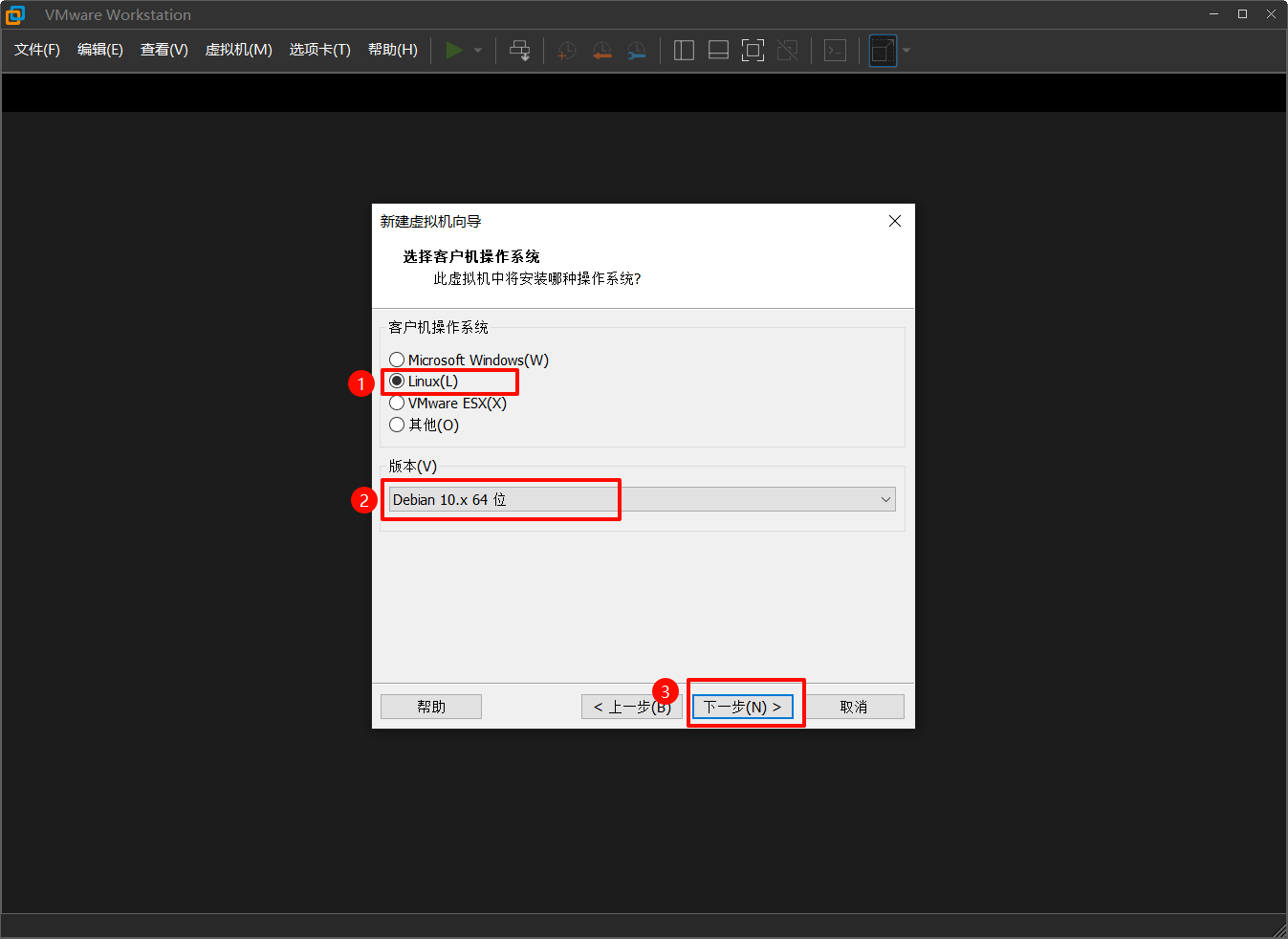Image resolution: width=1288 pixels, height=939 pixels.
Task: Click the 帮助 button in wizard
Action: coord(430,707)
